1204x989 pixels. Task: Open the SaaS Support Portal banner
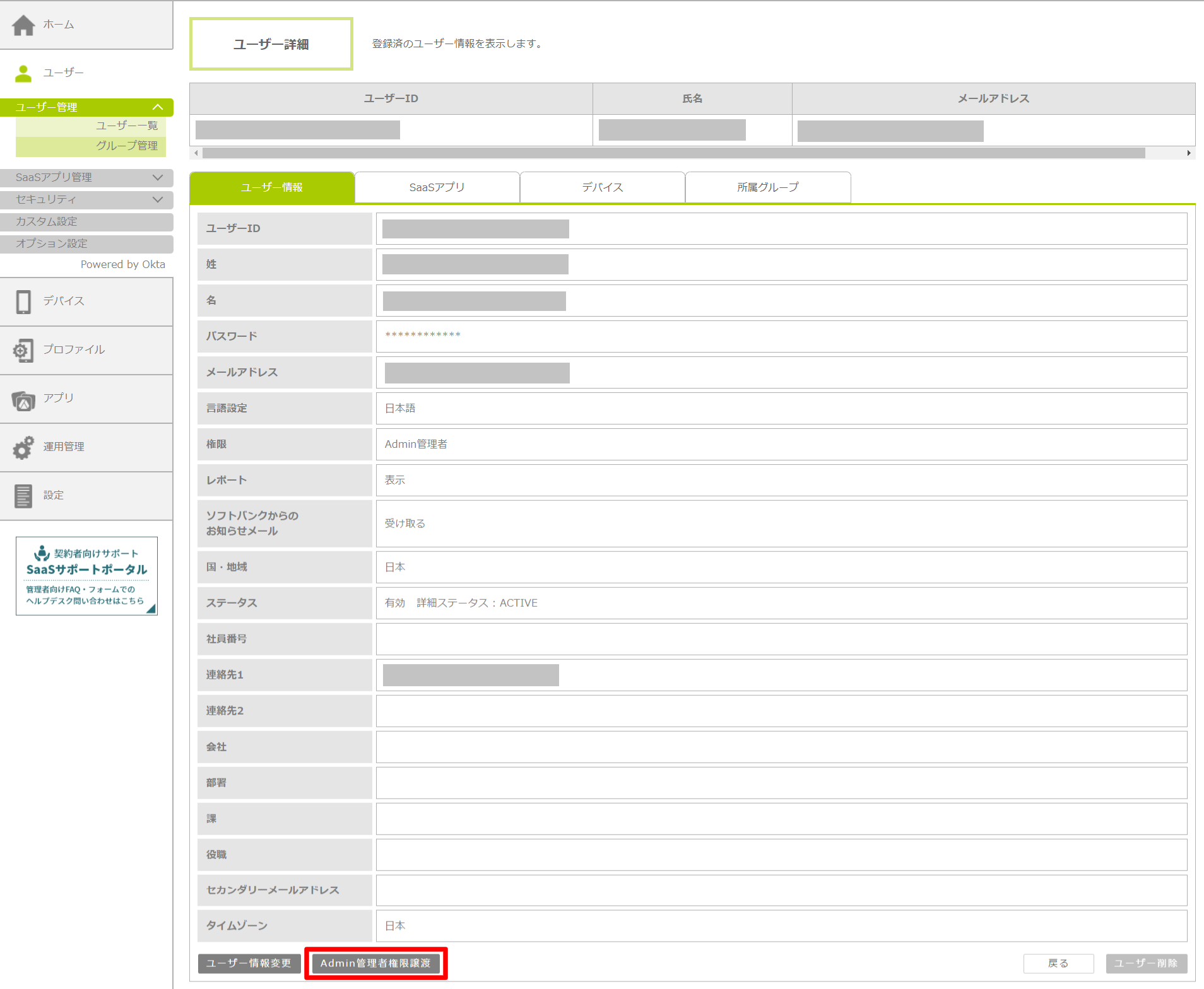86,576
